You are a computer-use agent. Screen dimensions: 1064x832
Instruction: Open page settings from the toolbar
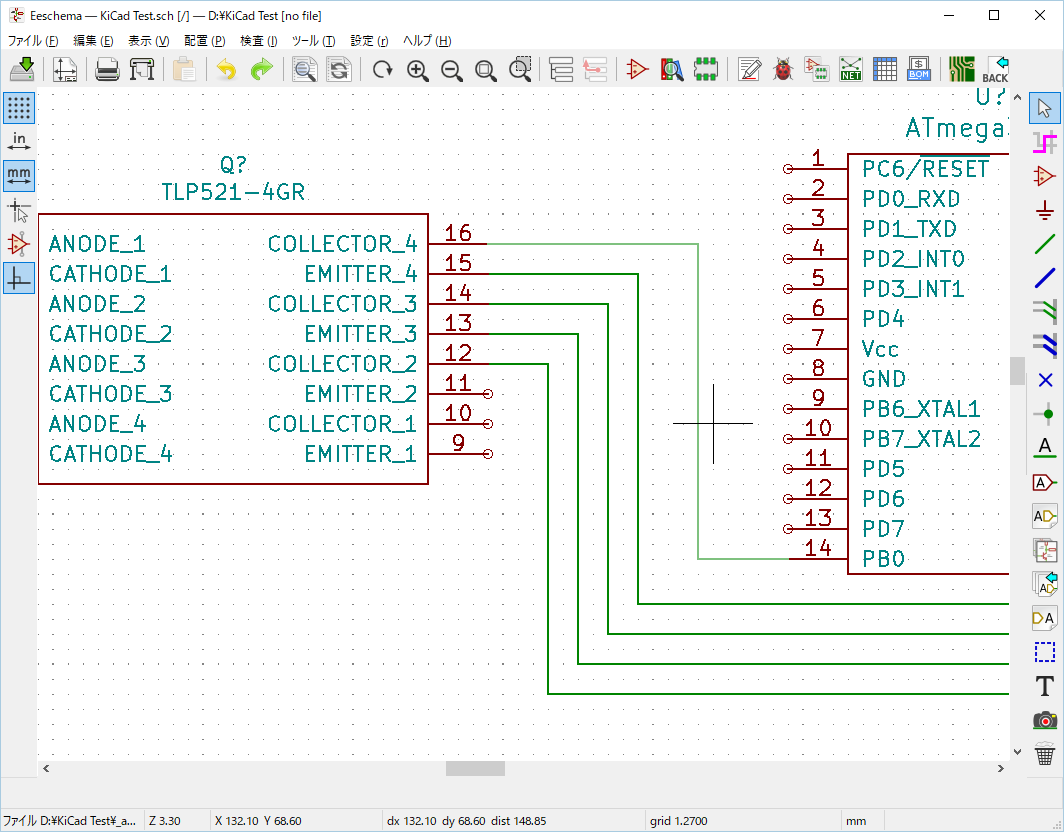64,69
